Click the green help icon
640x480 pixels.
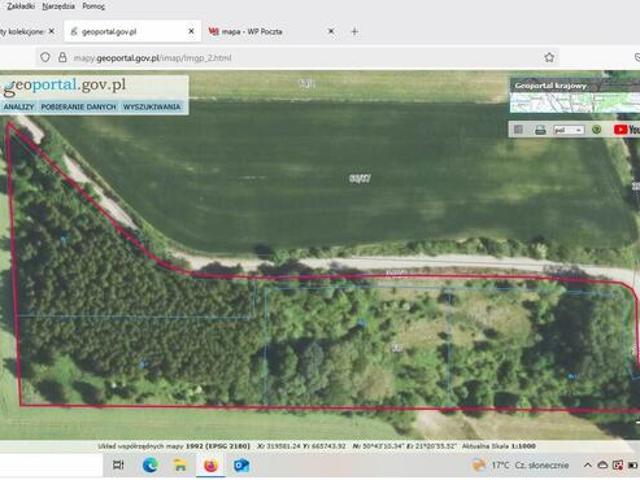[597, 129]
